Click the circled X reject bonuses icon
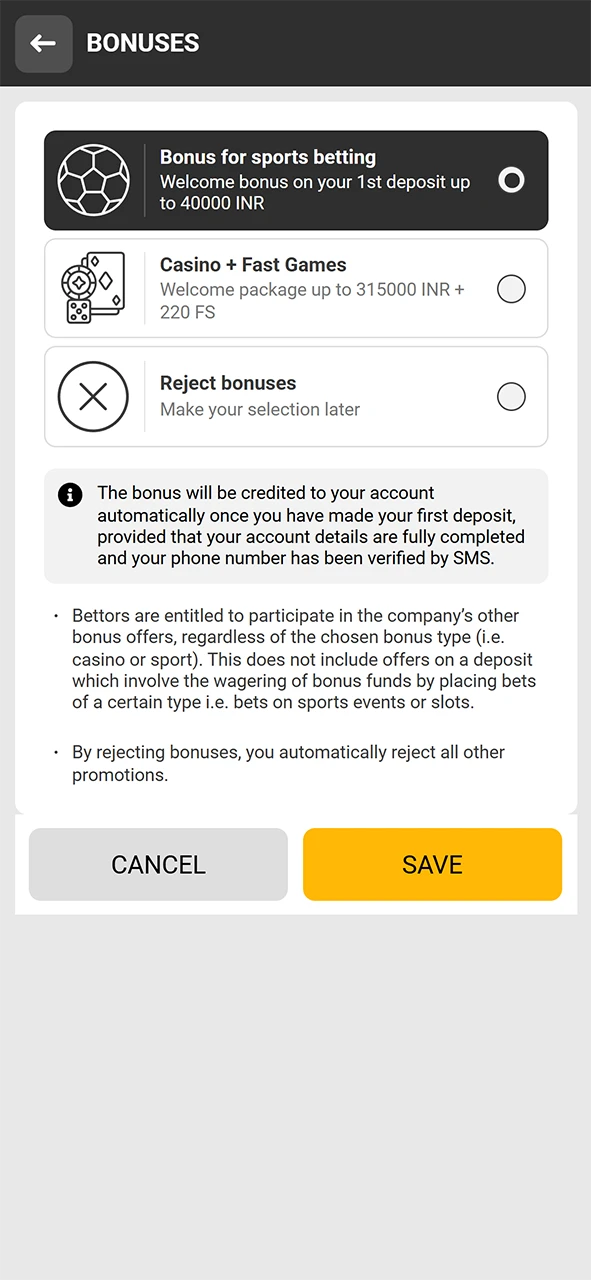This screenshot has width=591, height=1280. click(x=93, y=396)
